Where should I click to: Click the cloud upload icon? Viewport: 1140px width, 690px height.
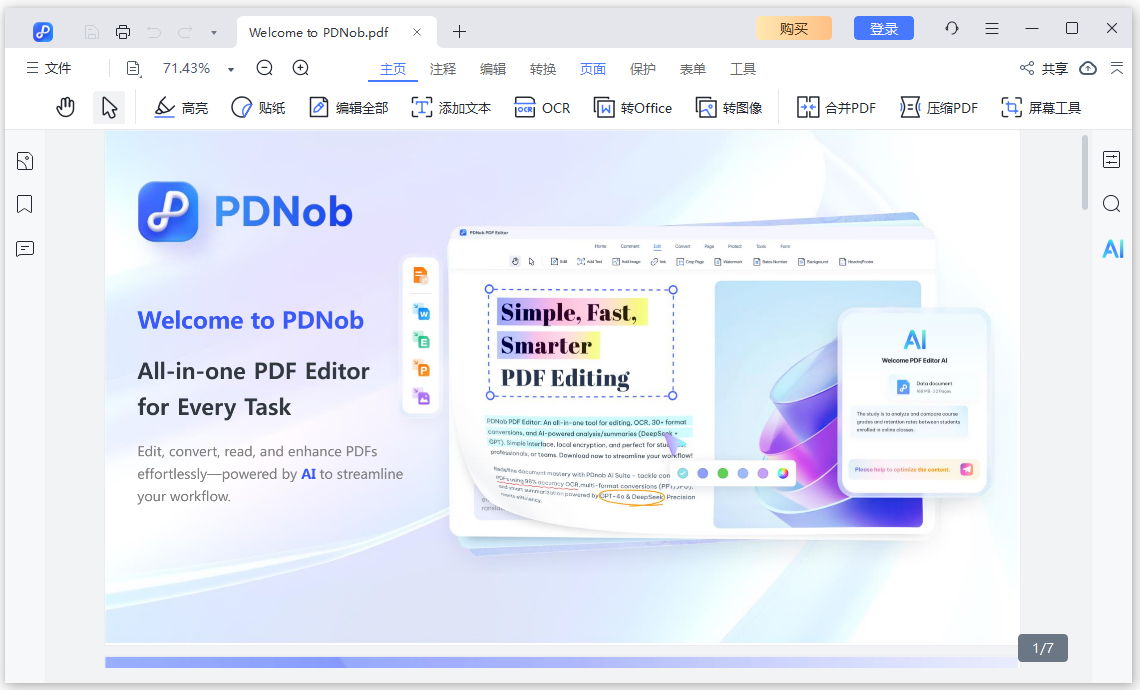(1088, 68)
